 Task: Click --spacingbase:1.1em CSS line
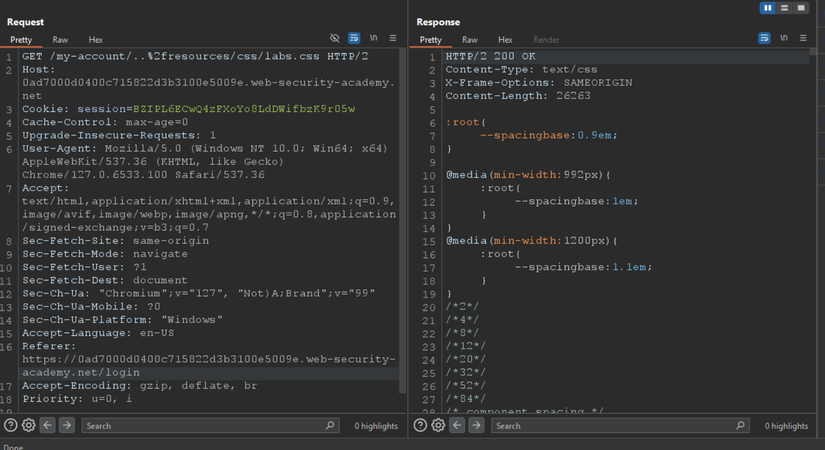(x=583, y=267)
